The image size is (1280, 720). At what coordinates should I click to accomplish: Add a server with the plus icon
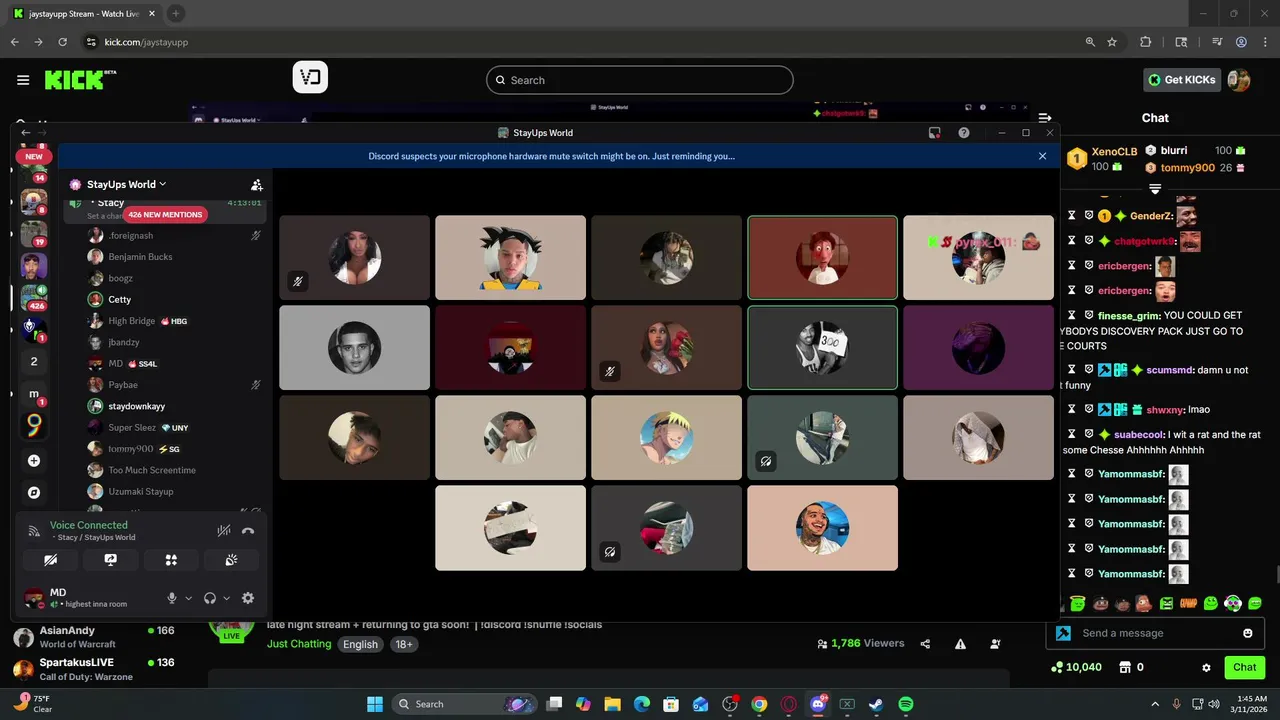[x=34, y=461]
